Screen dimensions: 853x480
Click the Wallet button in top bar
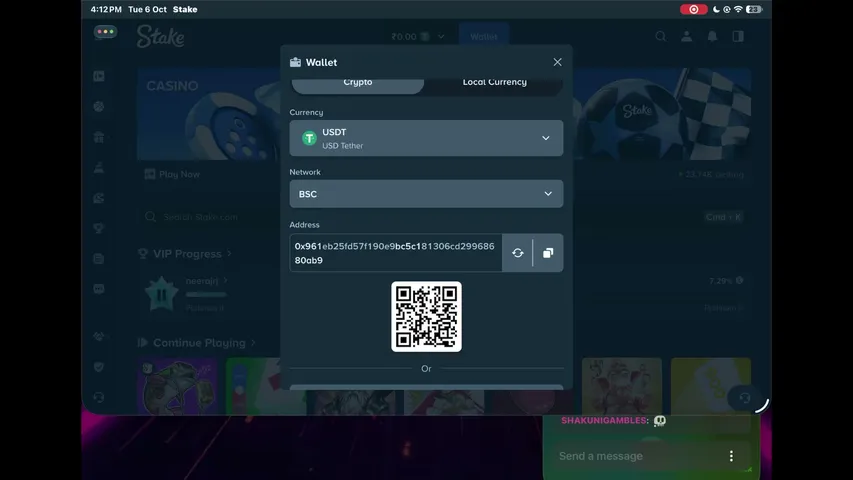point(484,36)
